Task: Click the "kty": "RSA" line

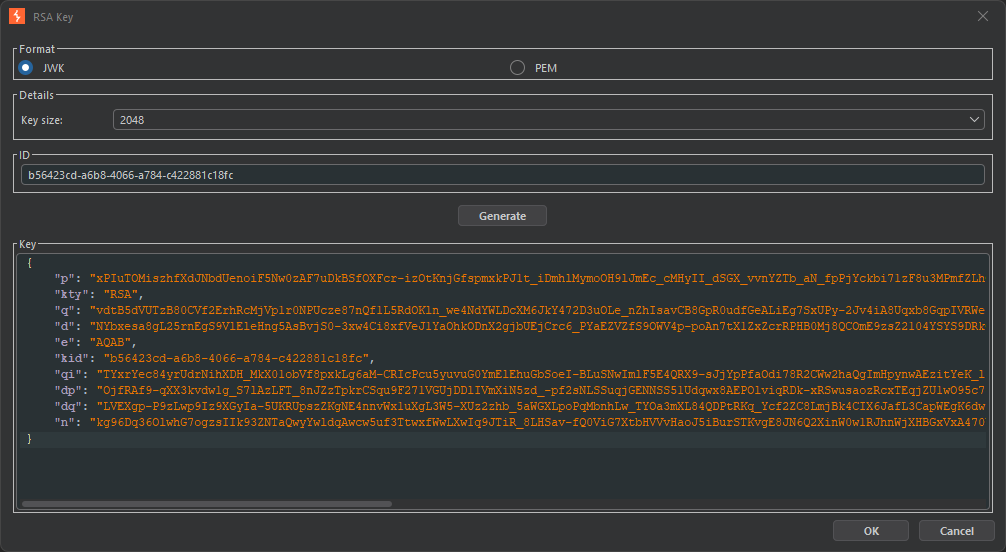Action: [x=99, y=294]
